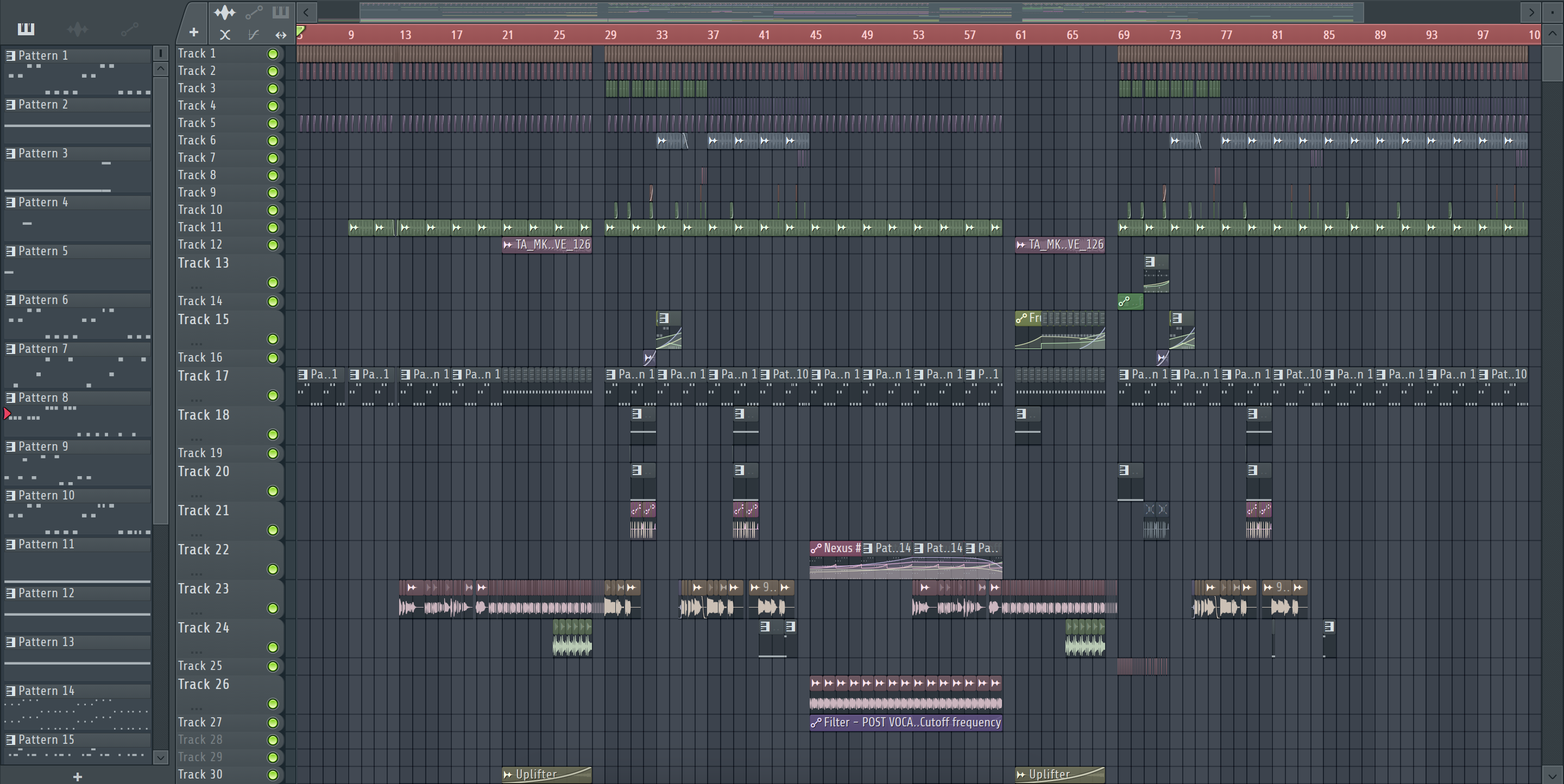Switch picker panel to patterns tab
The width and height of the screenshot is (1564, 784).
tap(26, 29)
